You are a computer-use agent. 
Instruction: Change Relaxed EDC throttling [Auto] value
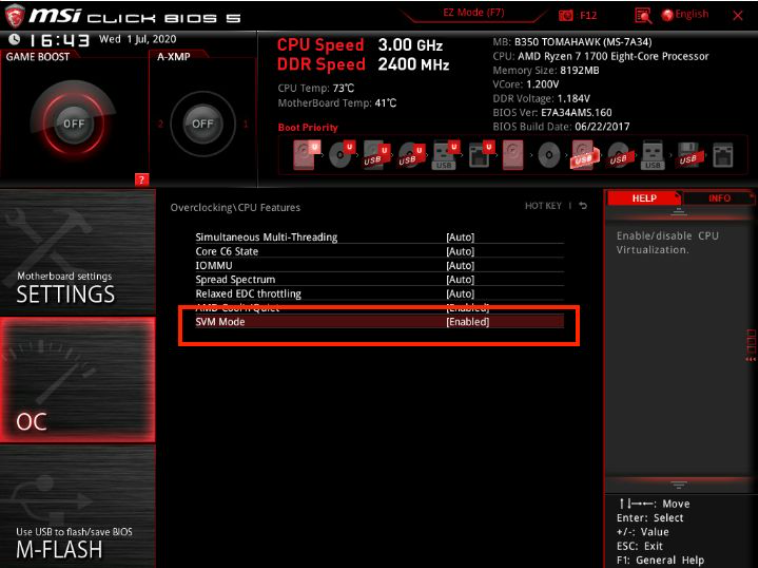(460, 293)
